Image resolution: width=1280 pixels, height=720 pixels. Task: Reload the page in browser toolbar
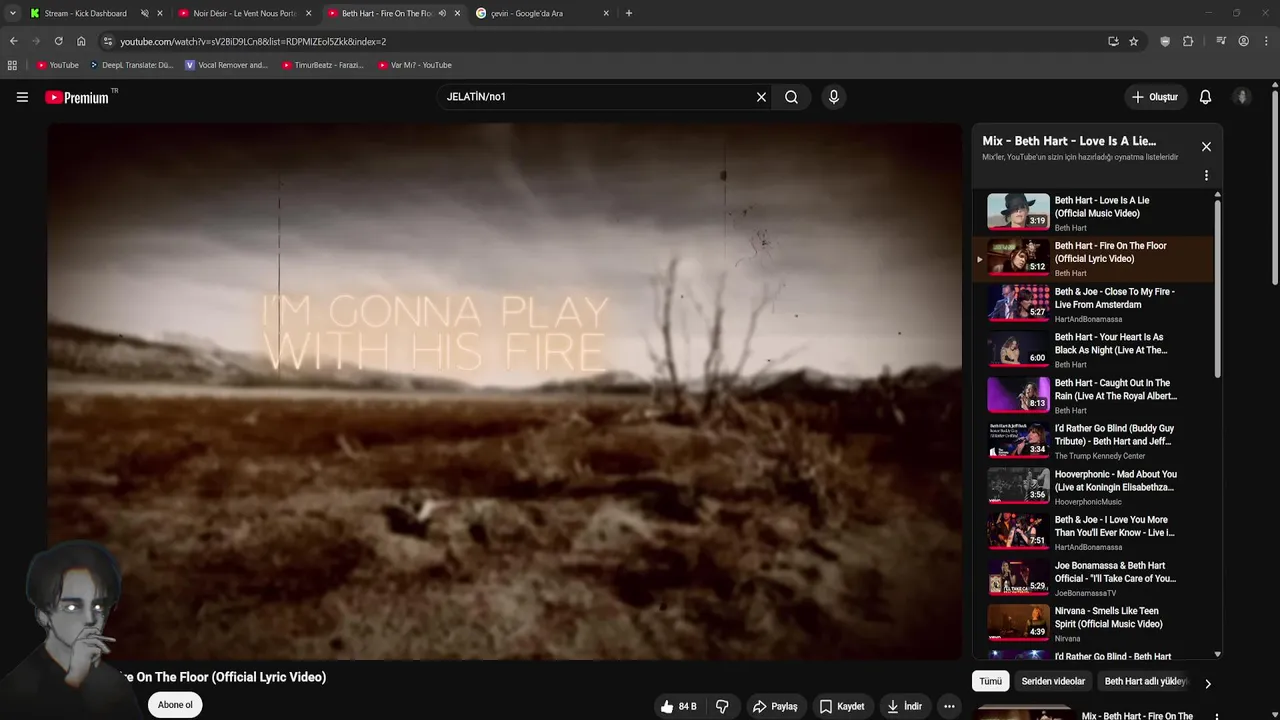58,41
